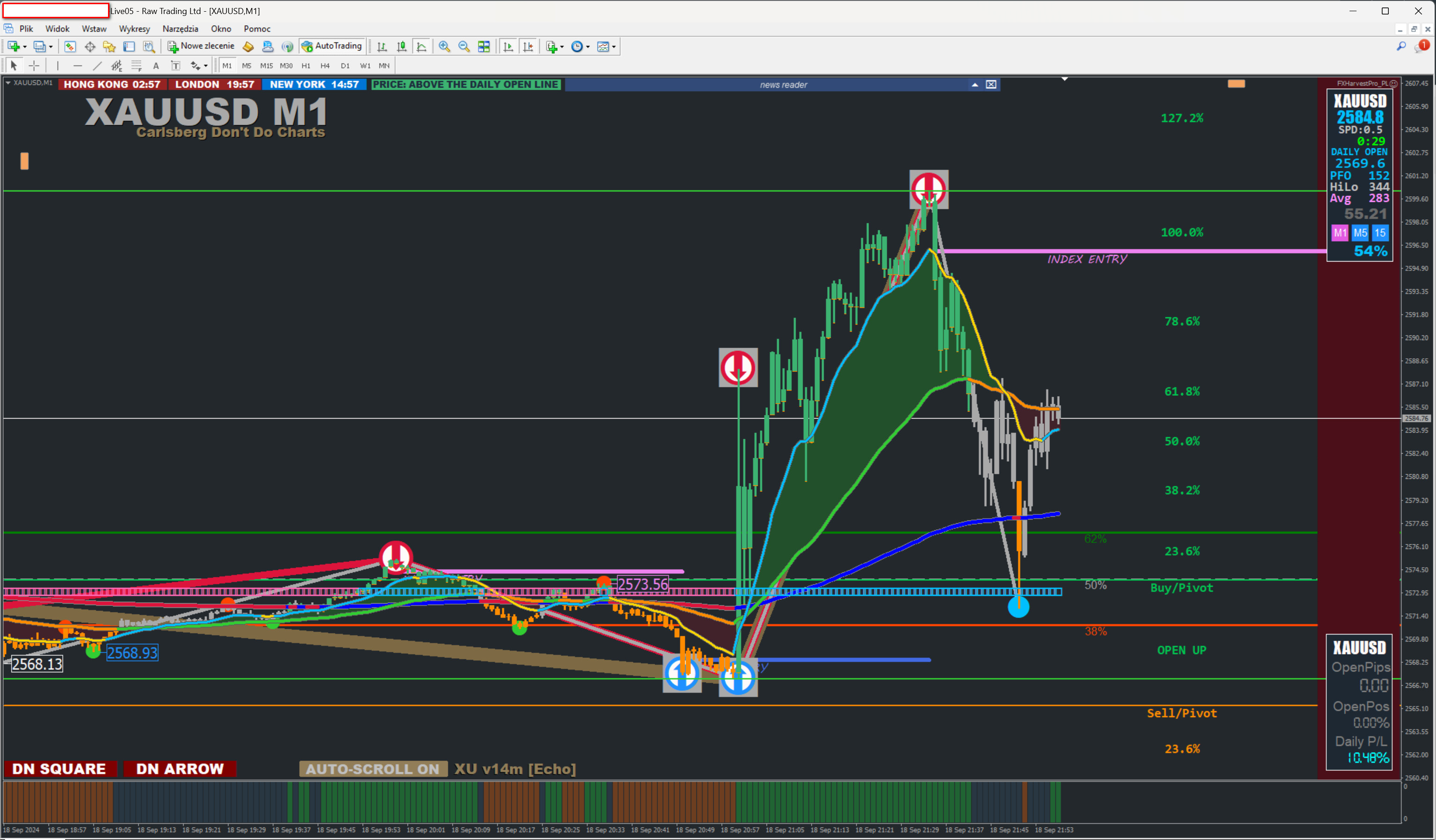Click the magenta M1 timeframe box
The image size is (1436, 840).
coord(1340,233)
